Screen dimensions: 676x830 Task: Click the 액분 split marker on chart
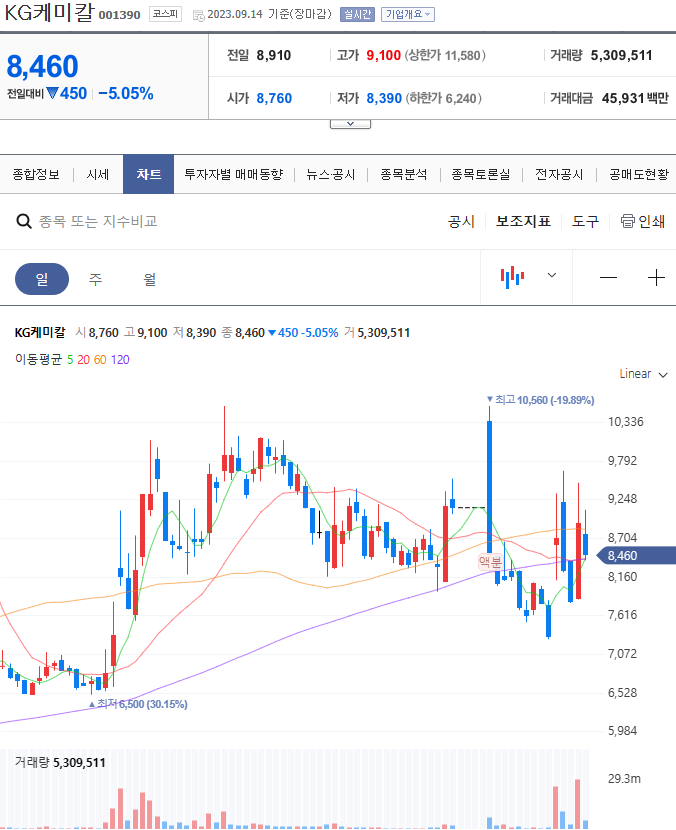click(490, 562)
